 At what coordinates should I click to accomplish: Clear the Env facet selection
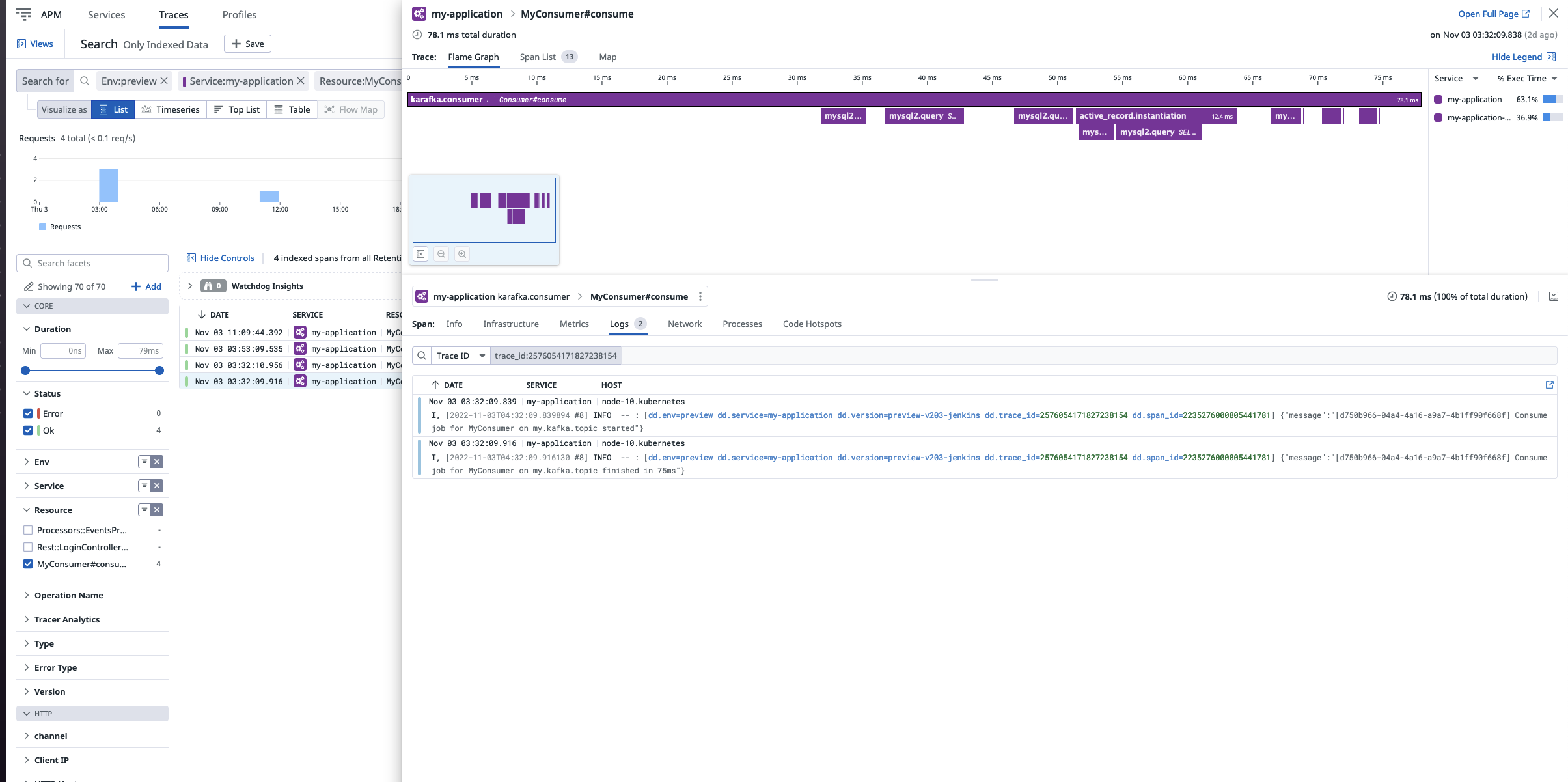pos(157,462)
